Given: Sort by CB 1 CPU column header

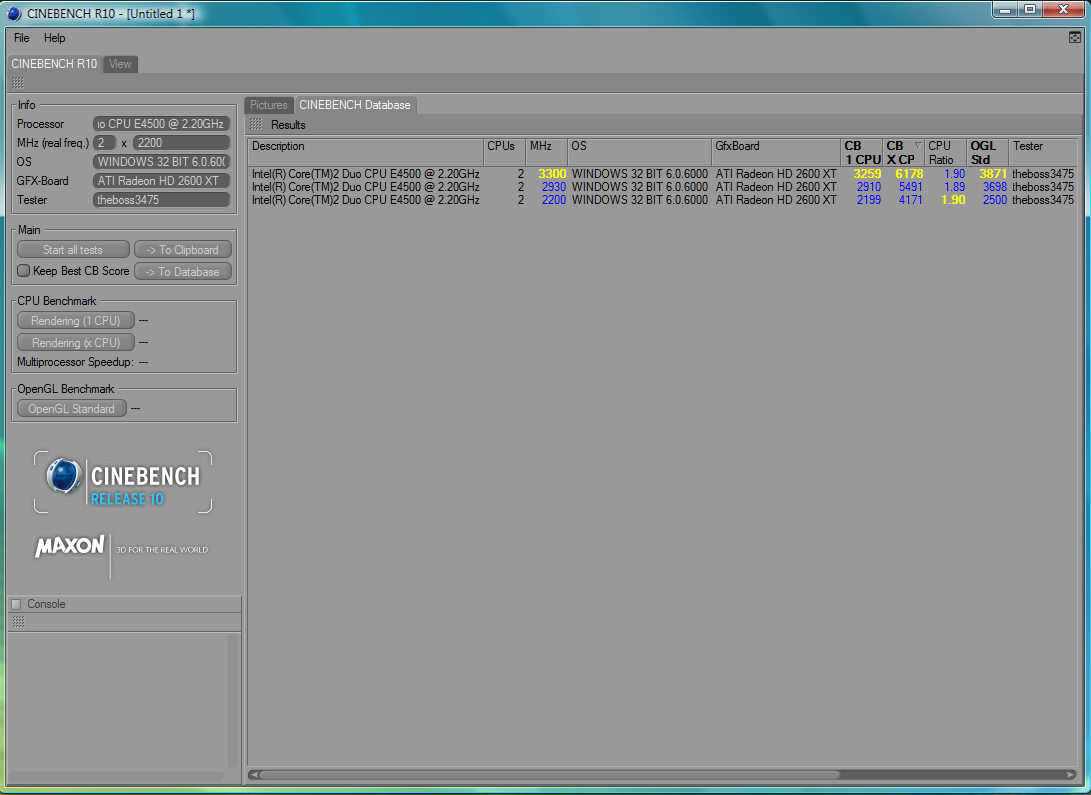Looking at the screenshot, I should (x=861, y=152).
